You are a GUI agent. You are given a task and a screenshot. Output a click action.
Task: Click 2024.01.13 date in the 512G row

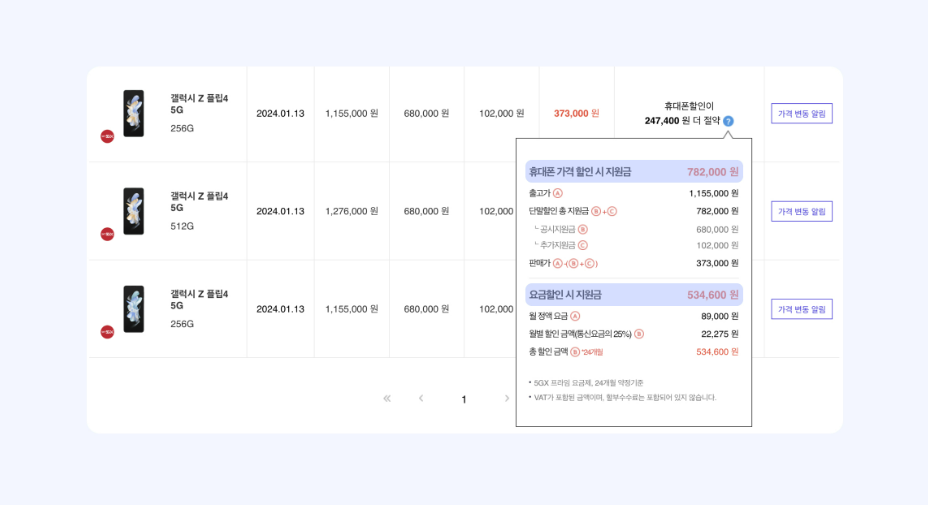pyautogui.click(x=280, y=211)
